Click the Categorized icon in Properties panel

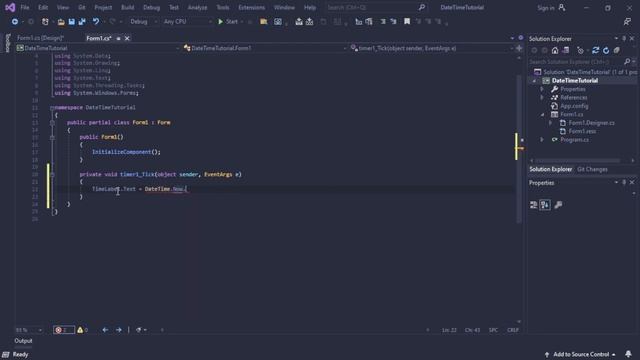pyautogui.click(x=533, y=205)
